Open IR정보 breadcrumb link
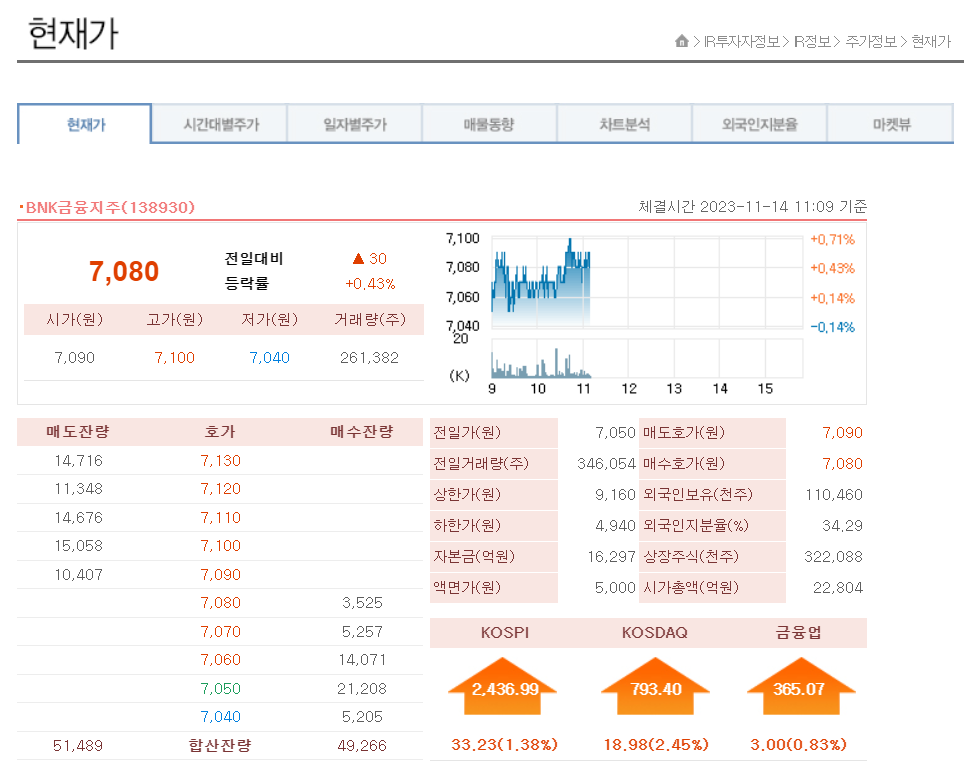This screenshot has width=973, height=767. 812,42
